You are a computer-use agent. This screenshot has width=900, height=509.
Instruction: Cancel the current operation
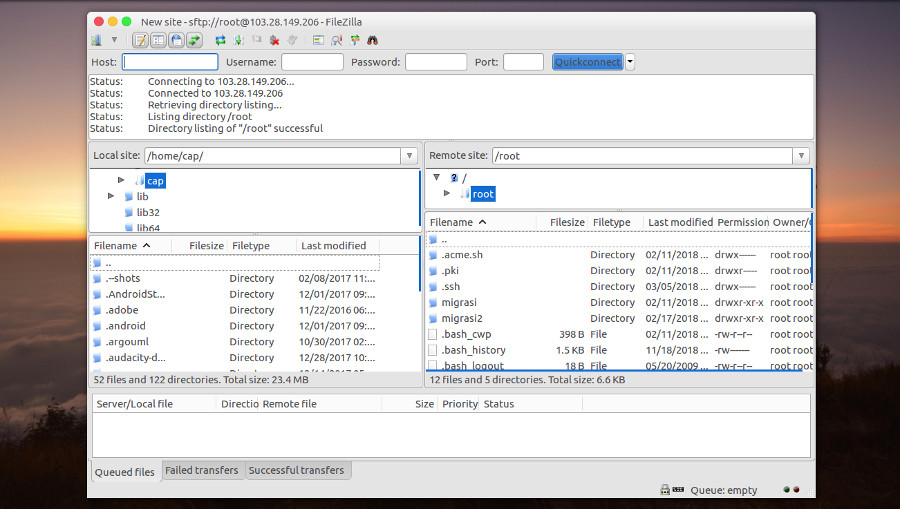[257, 40]
